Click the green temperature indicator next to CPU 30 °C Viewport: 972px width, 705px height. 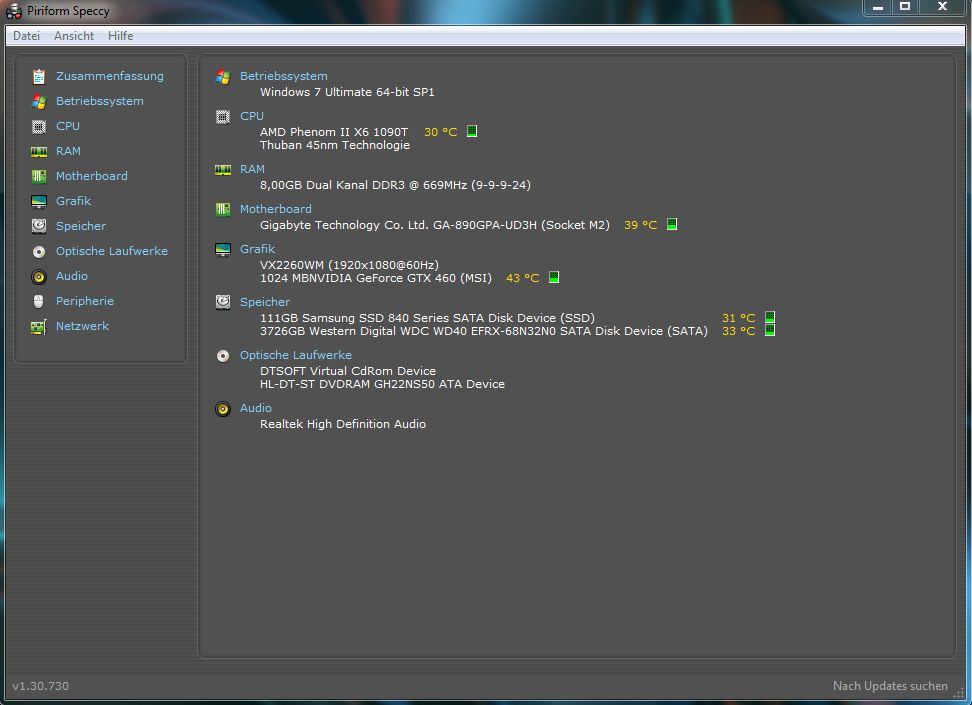point(472,131)
